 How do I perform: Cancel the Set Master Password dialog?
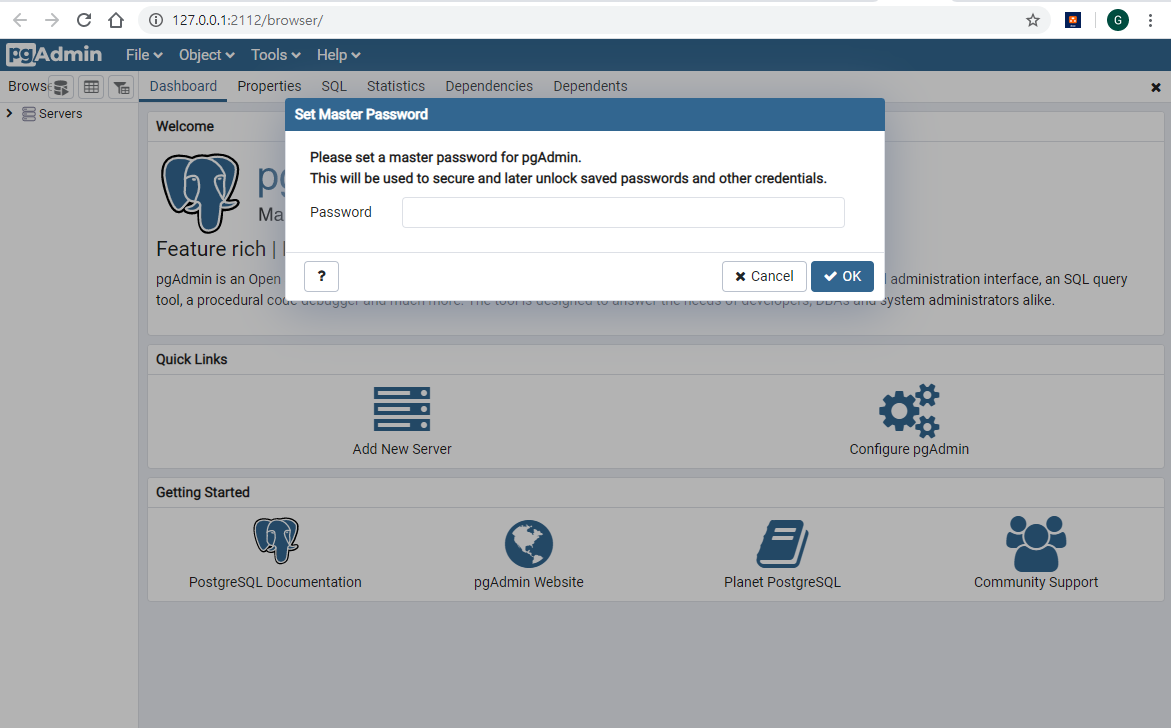pos(764,276)
